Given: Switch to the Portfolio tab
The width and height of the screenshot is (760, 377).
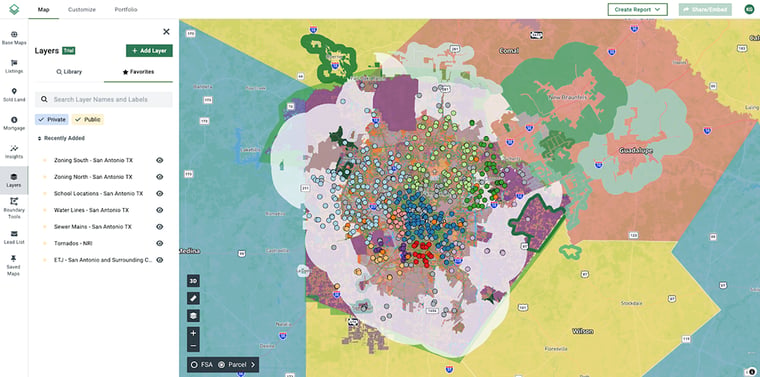Looking at the screenshot, I should click(126, 9).
